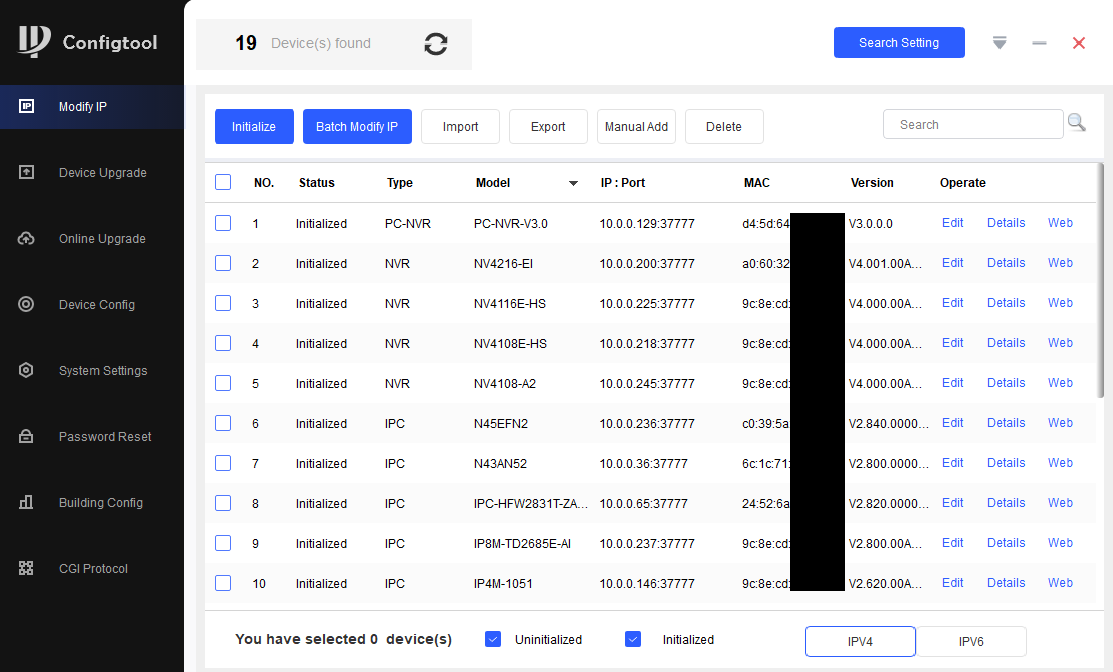Open the Online Upgrade section
Screen dimensions: 1113x672
pyautogui.click(x=92, y=238)
